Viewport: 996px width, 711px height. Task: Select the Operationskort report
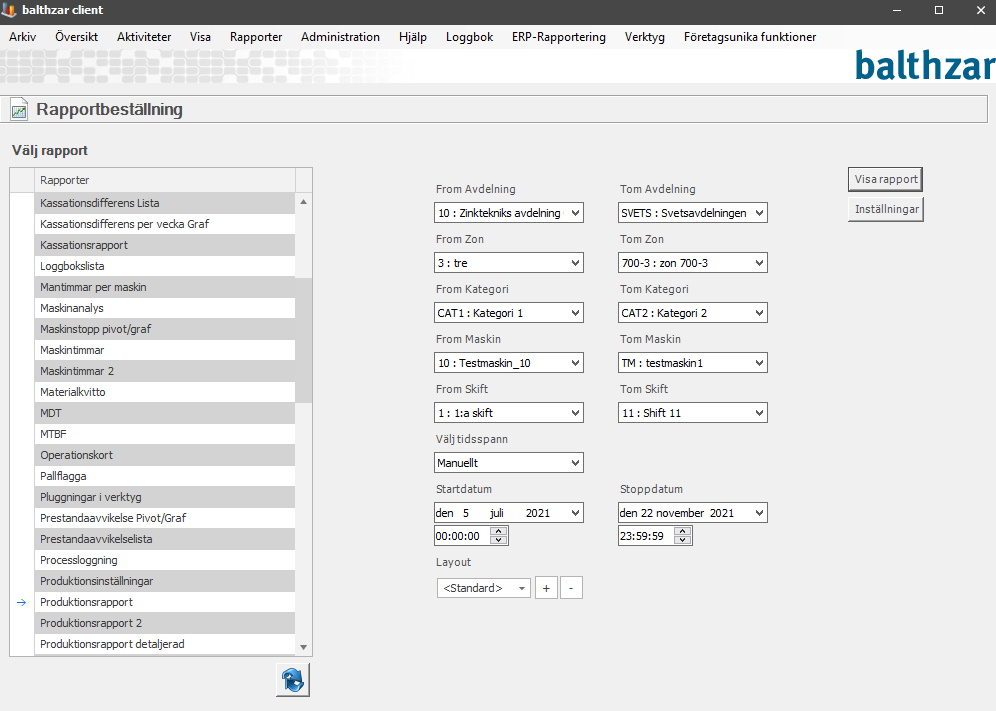tap(165, 455)
